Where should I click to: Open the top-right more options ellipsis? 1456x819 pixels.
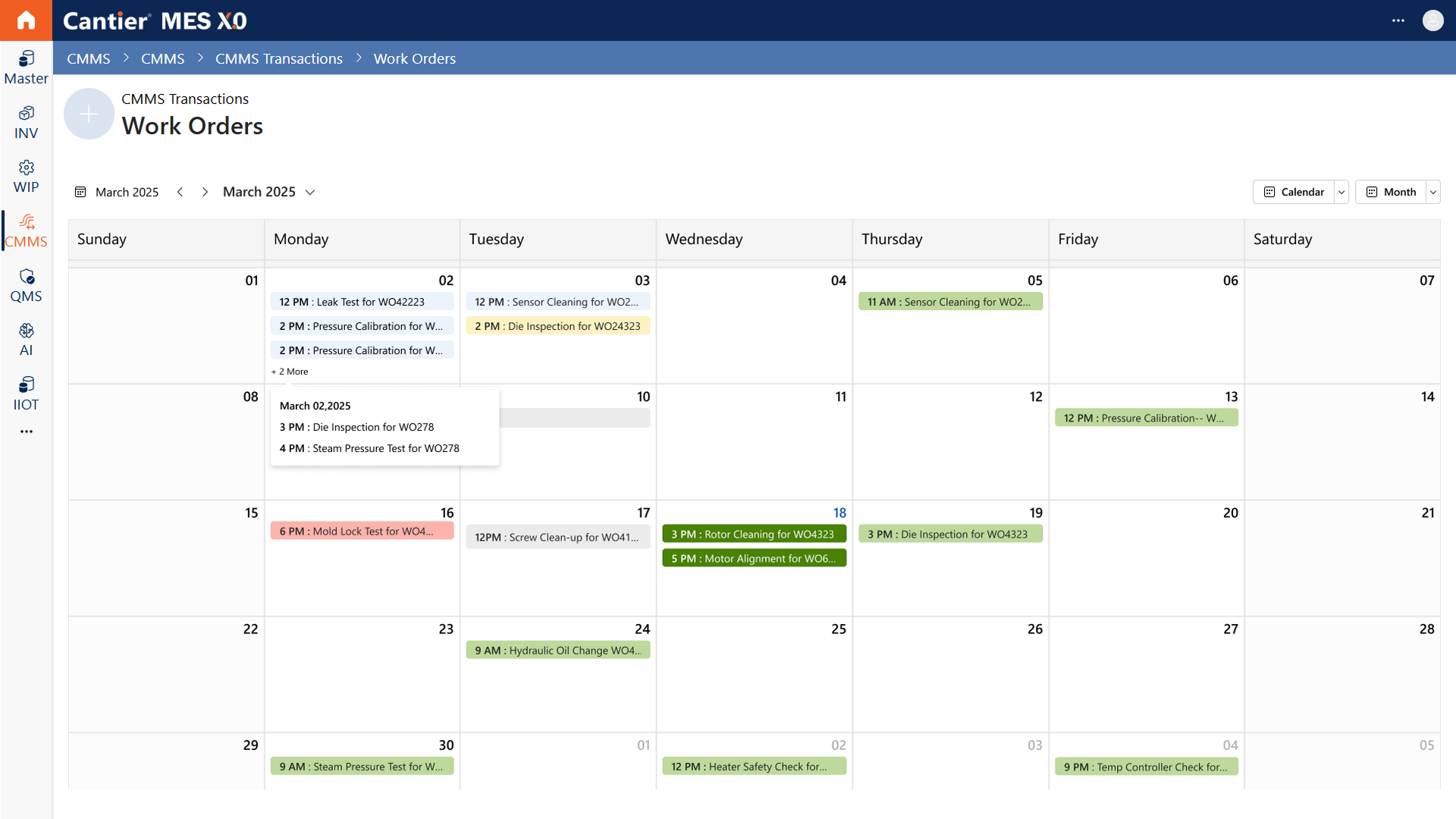1398,20
